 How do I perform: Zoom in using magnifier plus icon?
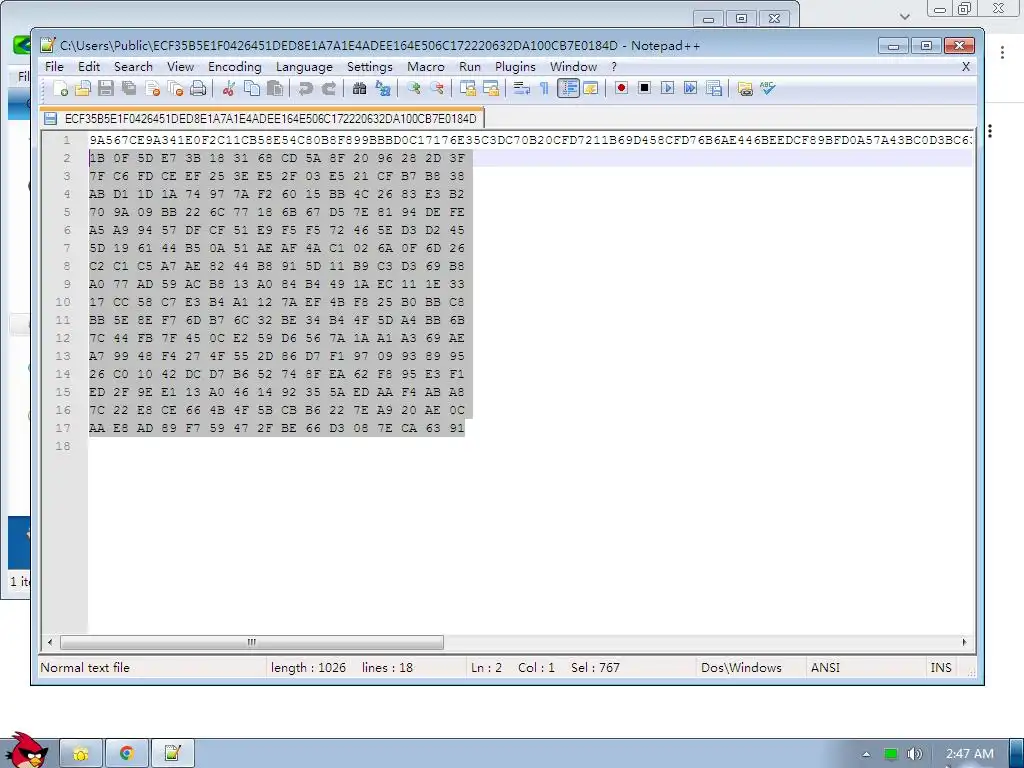coord(413,88)
